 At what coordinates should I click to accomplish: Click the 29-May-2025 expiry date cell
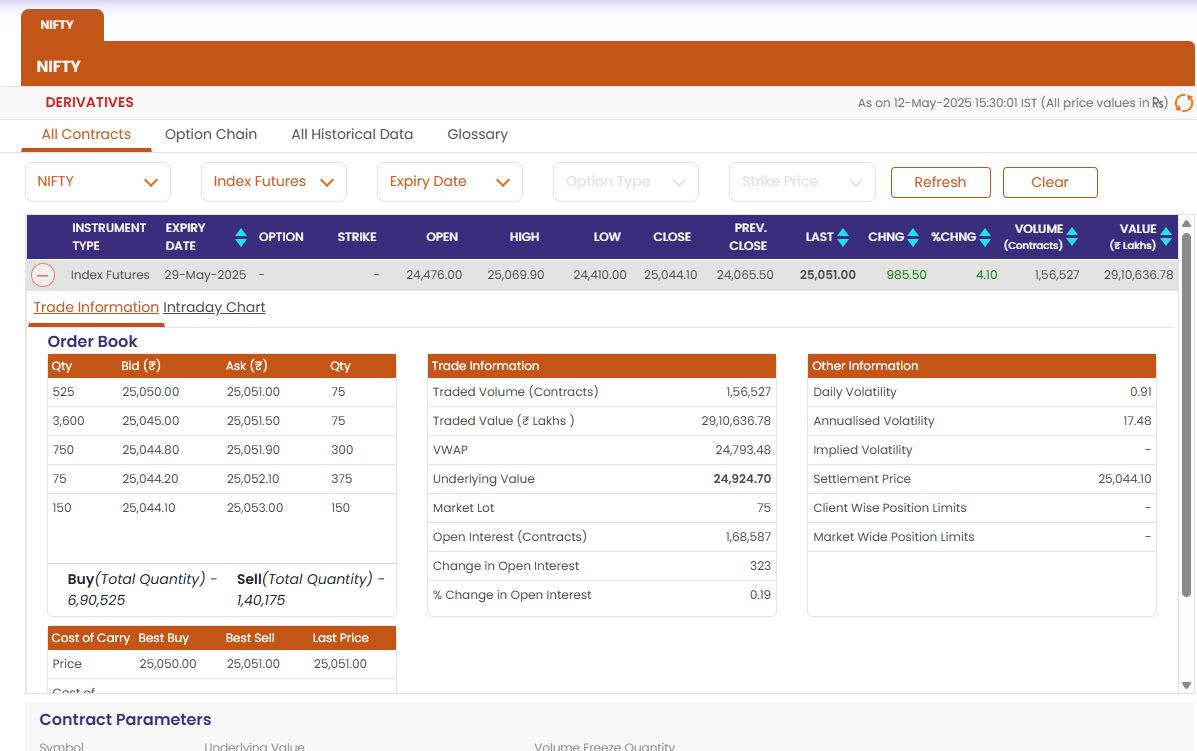[205, 275]
